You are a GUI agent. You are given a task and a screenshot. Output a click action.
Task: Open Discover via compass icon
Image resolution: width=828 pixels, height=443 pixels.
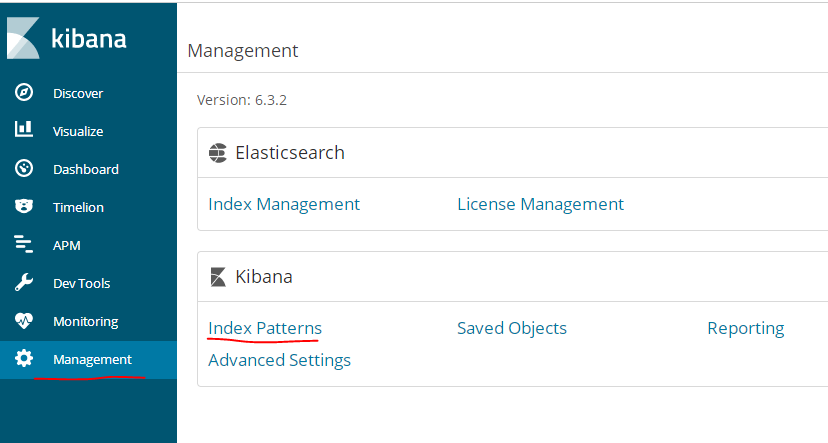pyautogui.click(x=24, y=92)
